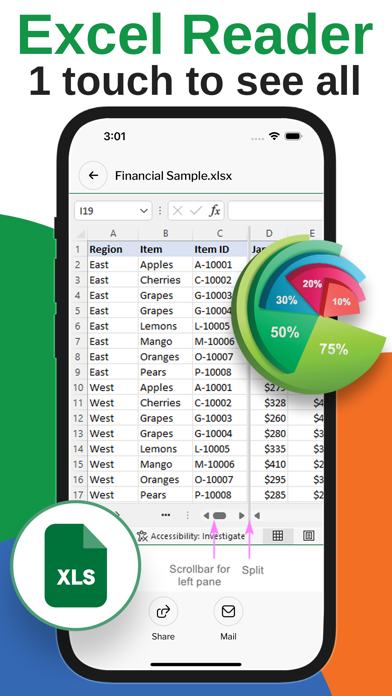The height and width of the screenshot is (696, 392).
Task: Click the $335 cell
Action: pyautogui.click(x=269, y=449)
